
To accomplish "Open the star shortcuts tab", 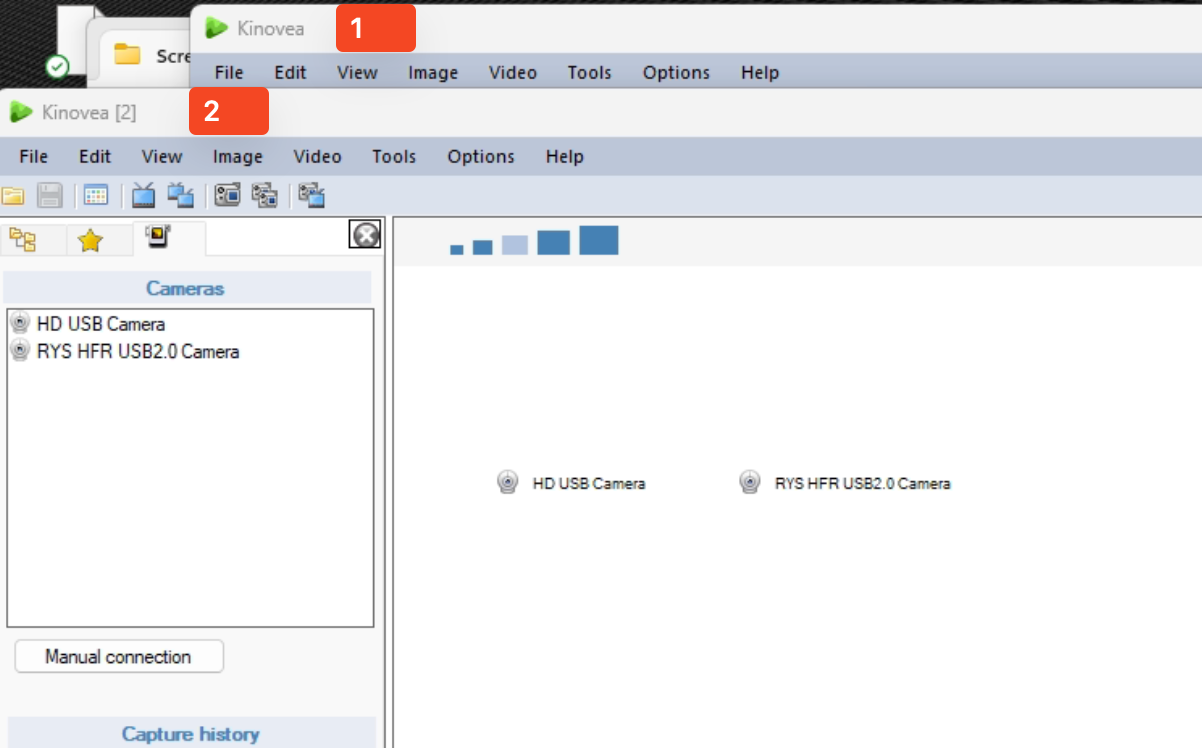I will (90, 240).
